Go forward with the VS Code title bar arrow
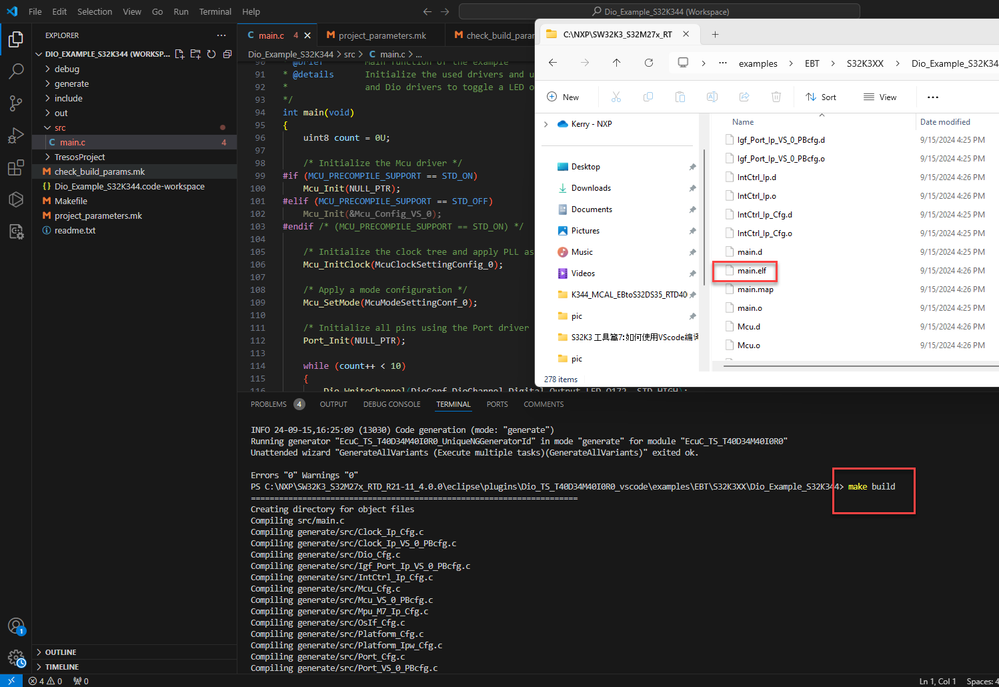 445,11
